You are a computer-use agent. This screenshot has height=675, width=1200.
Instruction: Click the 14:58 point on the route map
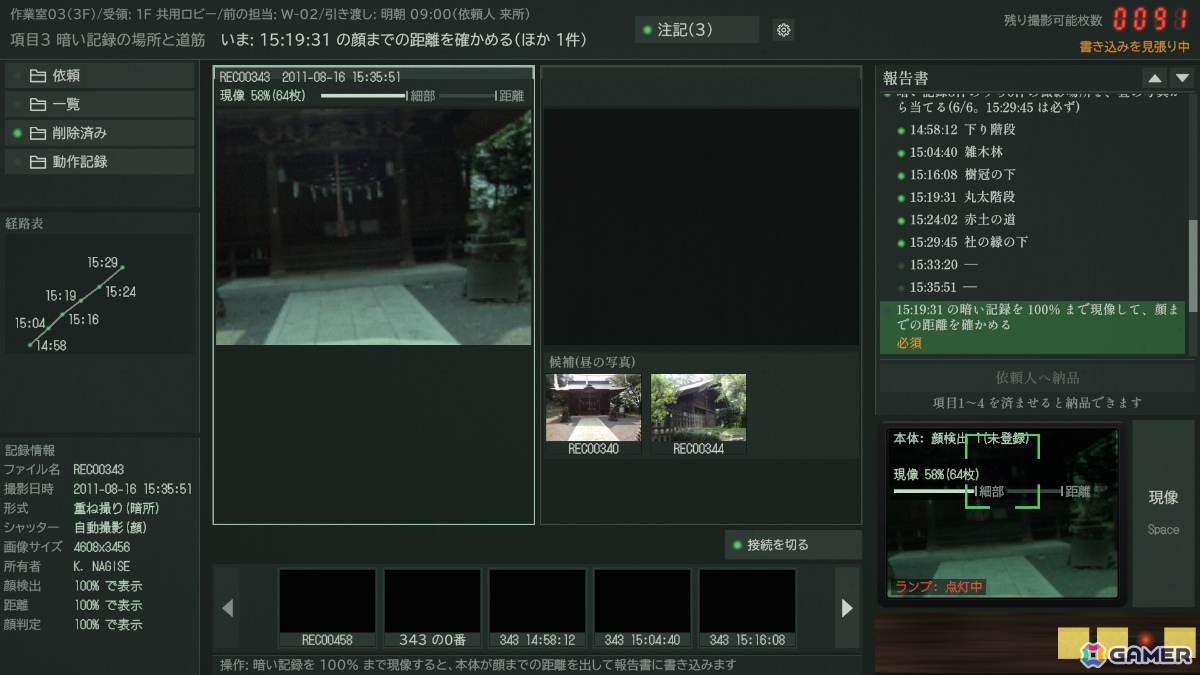click(30, 345)
